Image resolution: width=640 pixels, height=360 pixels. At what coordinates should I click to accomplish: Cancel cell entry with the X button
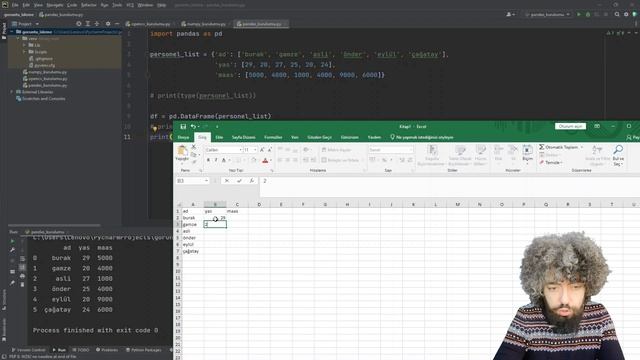point(227,181)
